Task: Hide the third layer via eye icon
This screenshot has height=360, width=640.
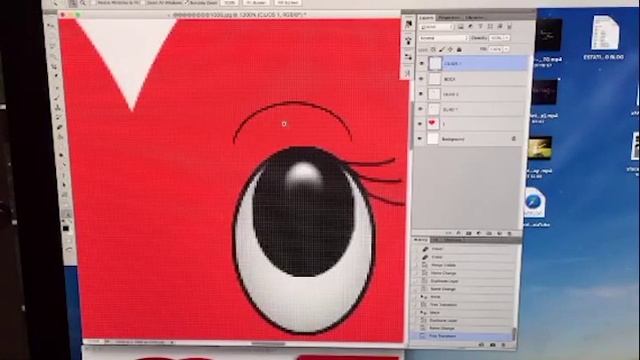Action: (421, 94)
